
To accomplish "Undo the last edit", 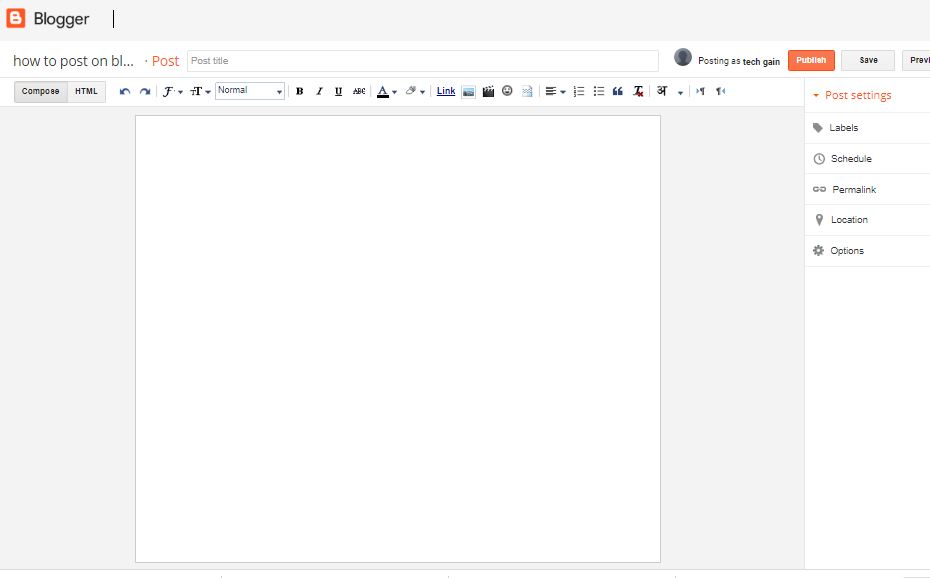I will pyautogui.click(x=123, y=91).
